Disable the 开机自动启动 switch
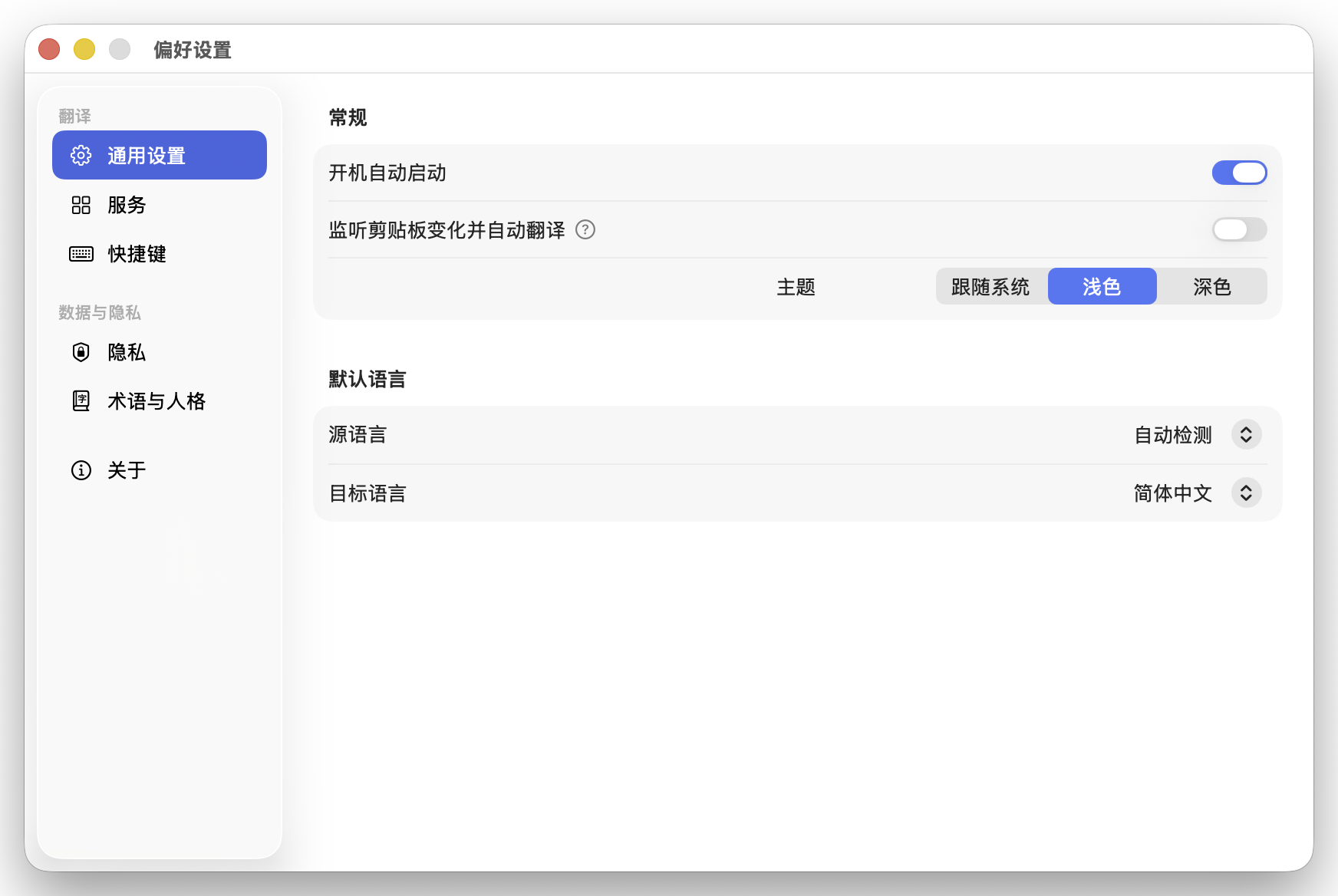 pyautogui.click(x=1239, y=173)
